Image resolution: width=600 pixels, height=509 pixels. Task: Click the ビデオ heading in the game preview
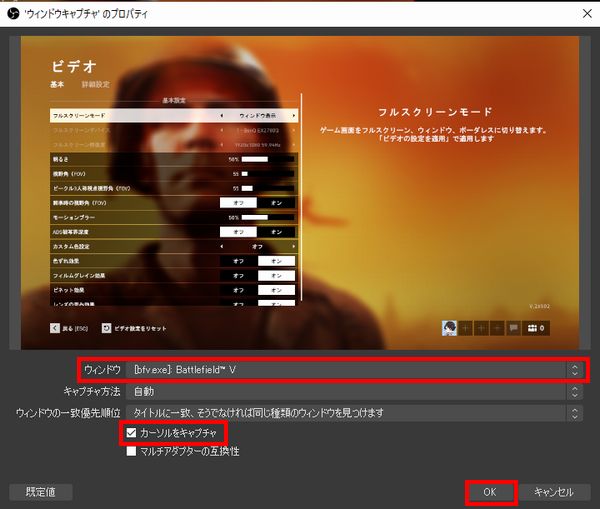74,67
